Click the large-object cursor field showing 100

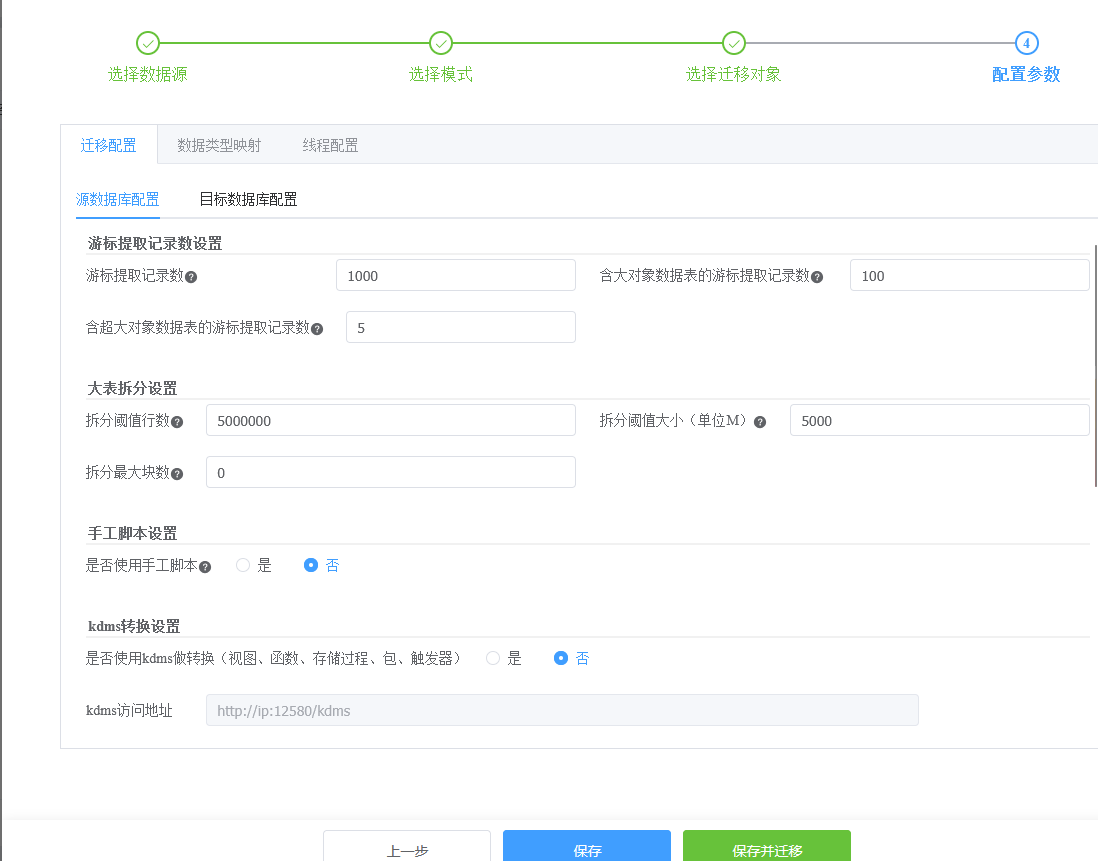tap(970, 275)
